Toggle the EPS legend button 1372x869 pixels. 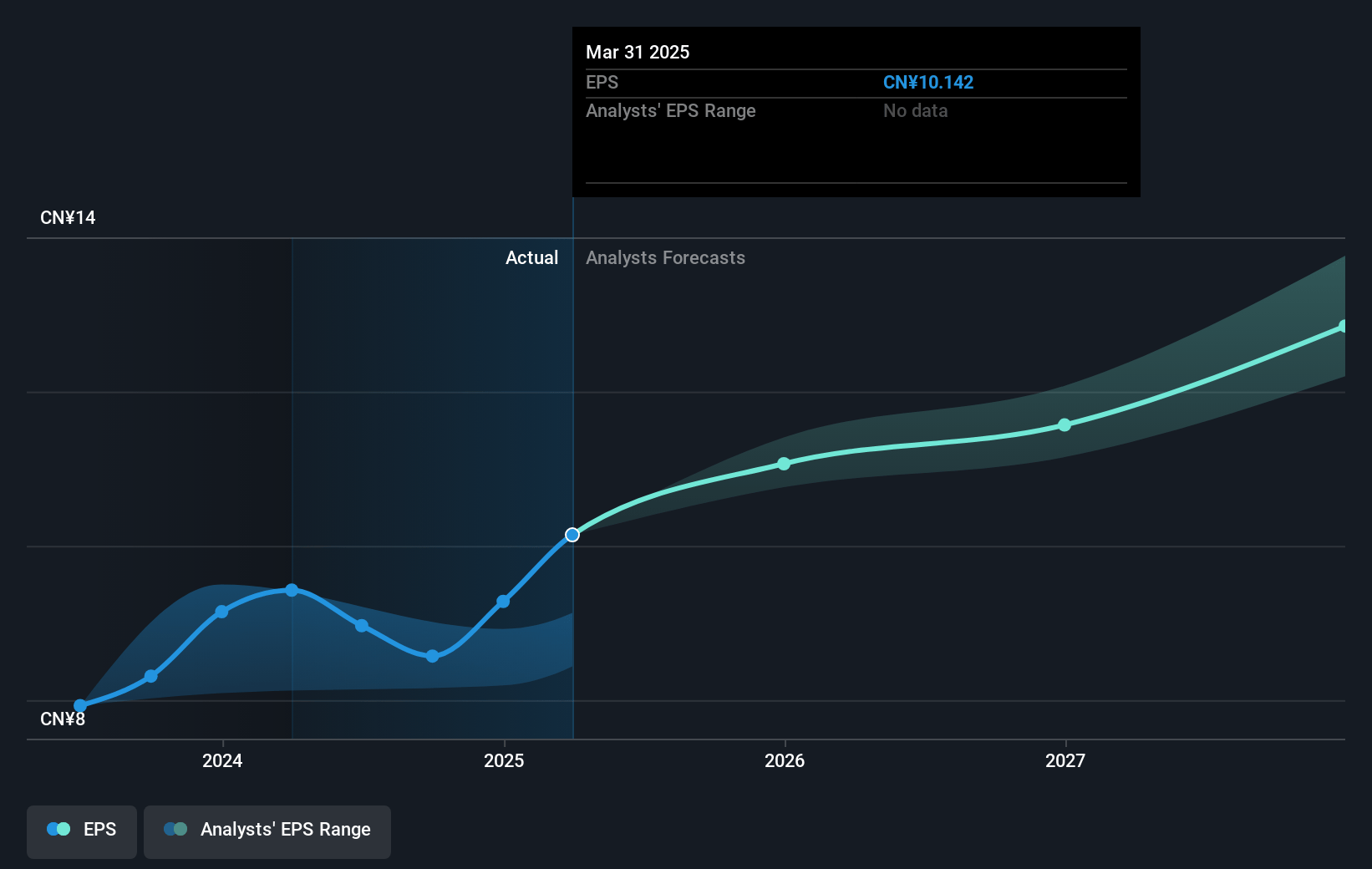[82, 831]
